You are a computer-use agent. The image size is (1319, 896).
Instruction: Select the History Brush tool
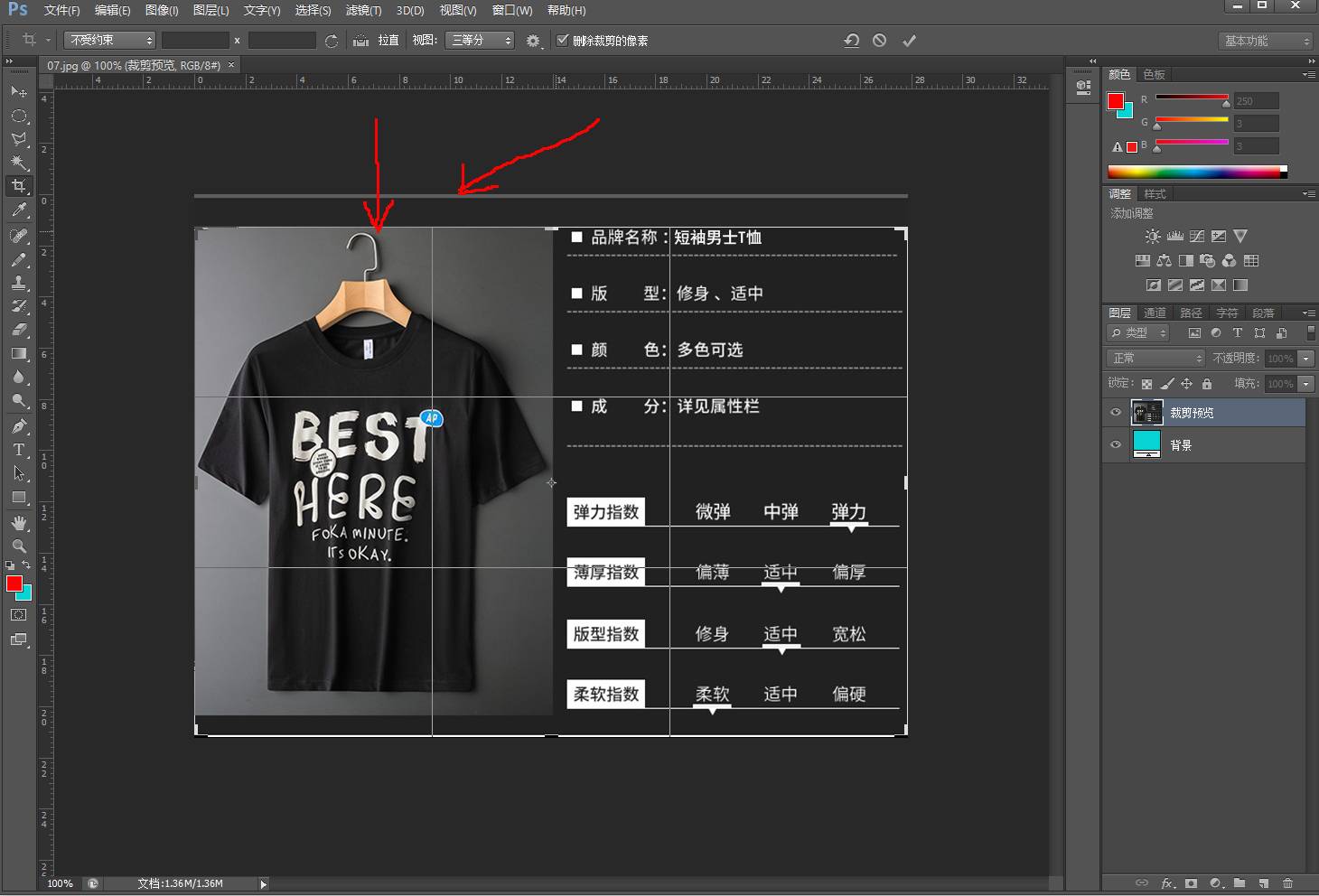[x=18, y=306]
